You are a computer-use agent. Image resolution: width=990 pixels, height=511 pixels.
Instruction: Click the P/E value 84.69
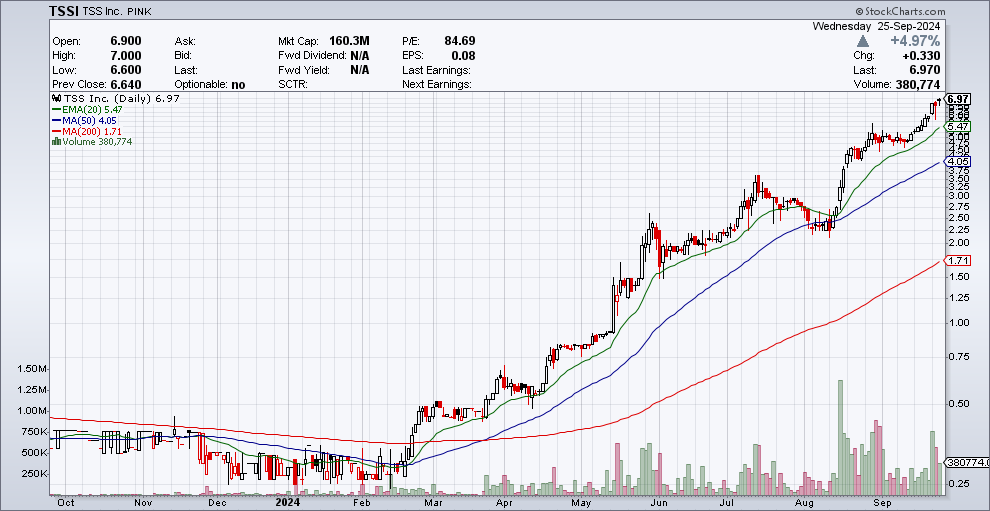click(460, 42)
